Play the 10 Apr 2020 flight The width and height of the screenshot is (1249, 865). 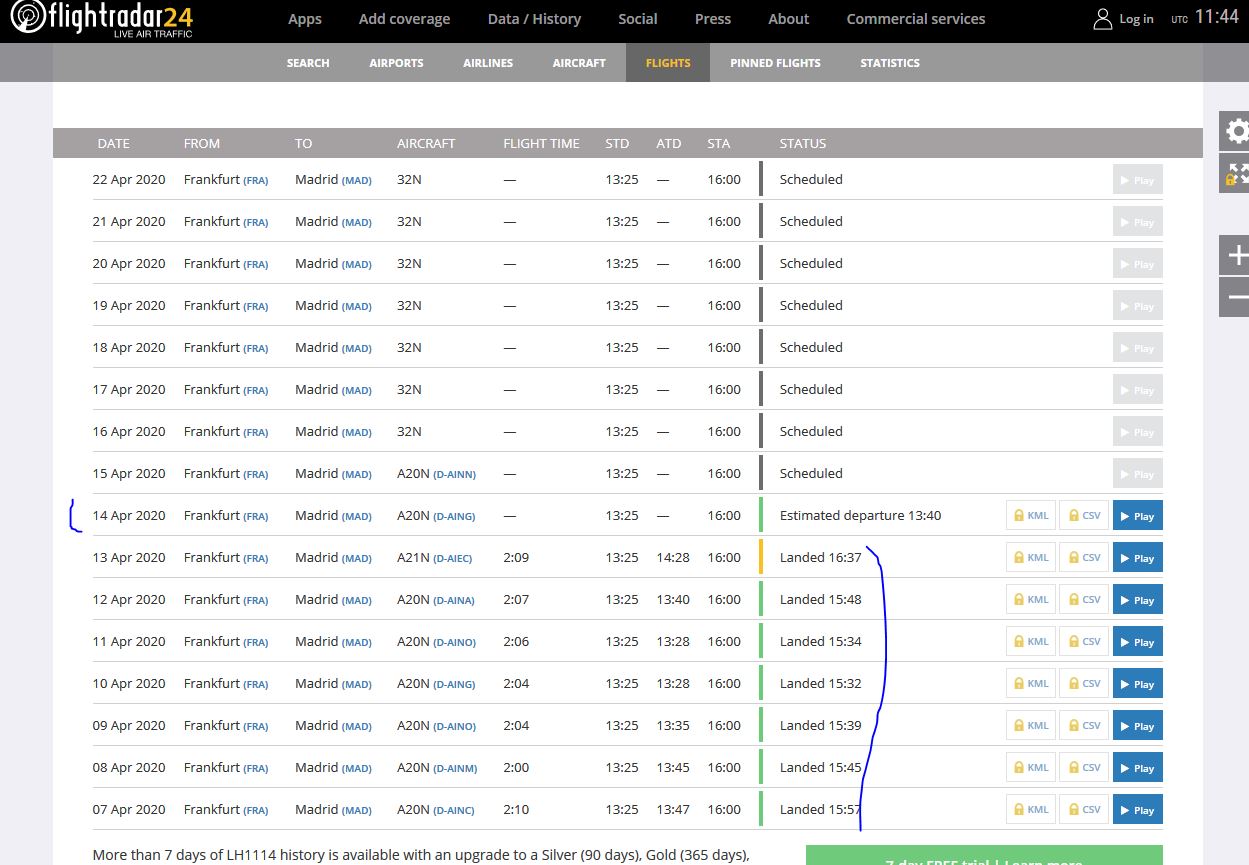point(1138,684)
